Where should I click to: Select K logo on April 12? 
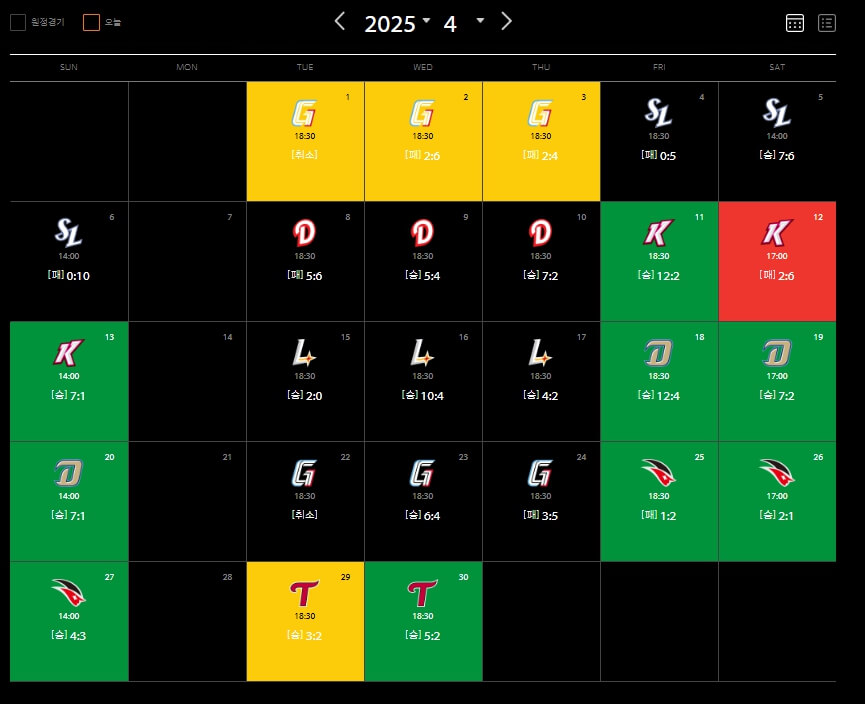(x=777, y=233)
